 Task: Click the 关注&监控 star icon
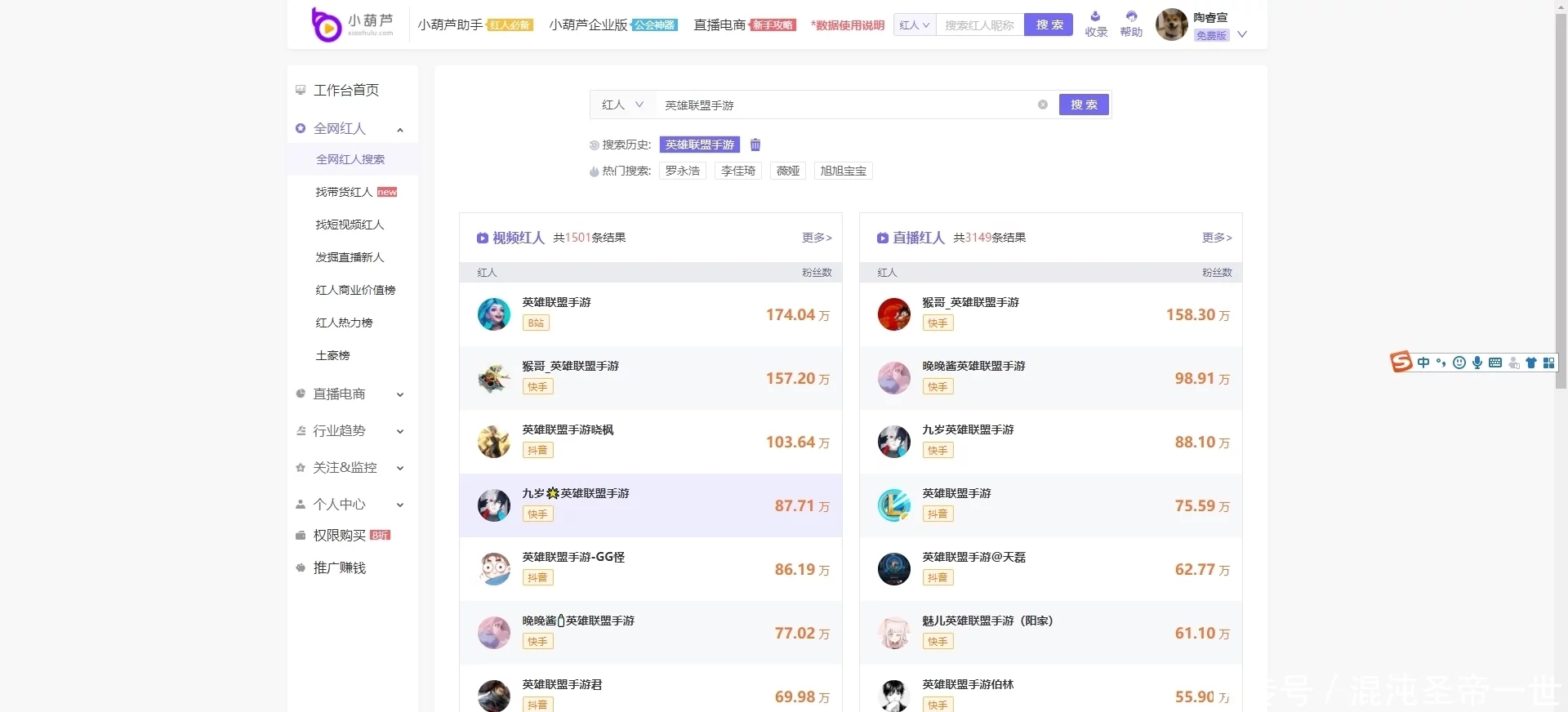pyautogui.click(x=301, y=468)
